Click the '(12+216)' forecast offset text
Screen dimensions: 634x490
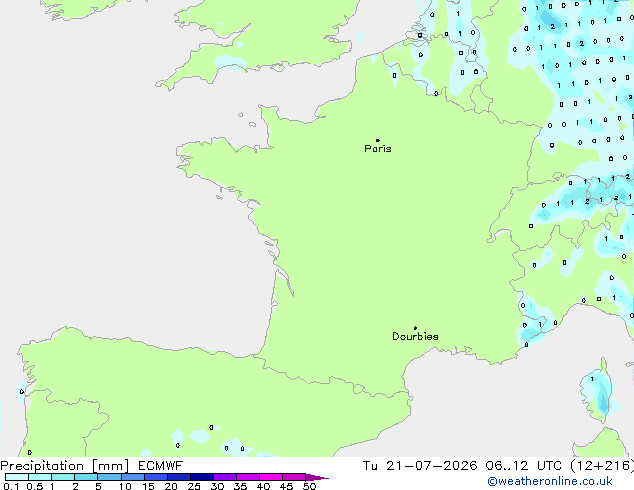point(602,466)
